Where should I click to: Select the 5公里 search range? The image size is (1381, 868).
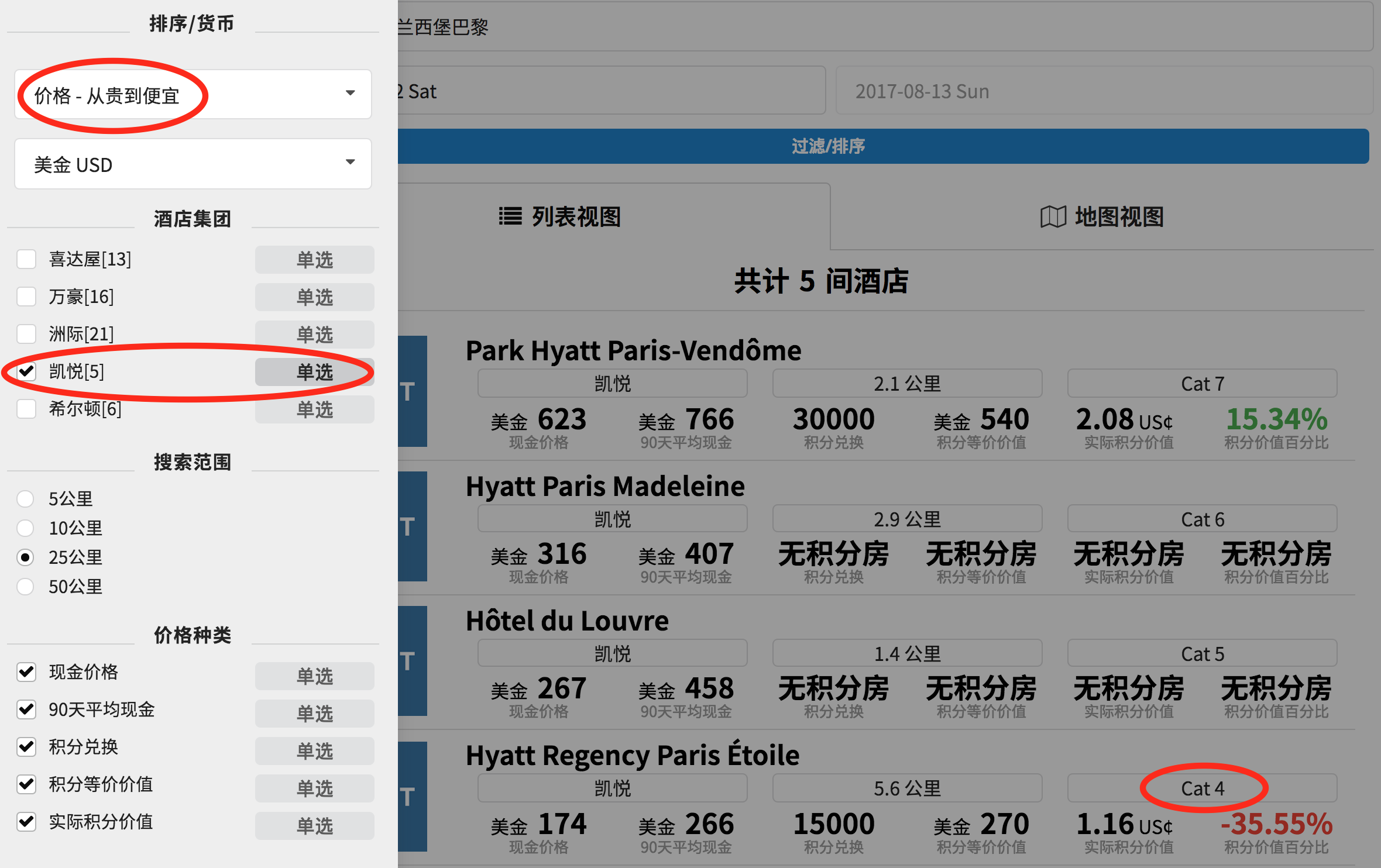point(25,499)
